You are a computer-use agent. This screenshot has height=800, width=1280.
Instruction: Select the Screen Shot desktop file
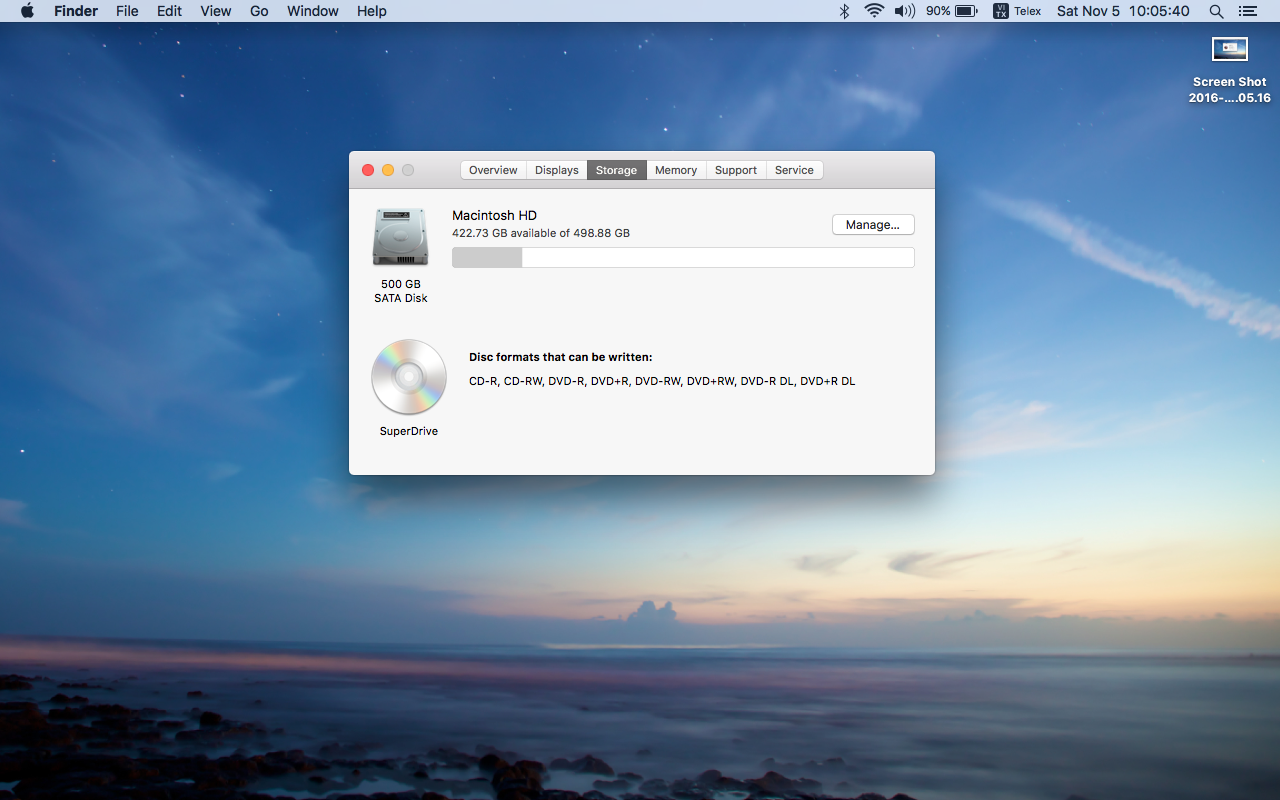tap(1229, 50)
